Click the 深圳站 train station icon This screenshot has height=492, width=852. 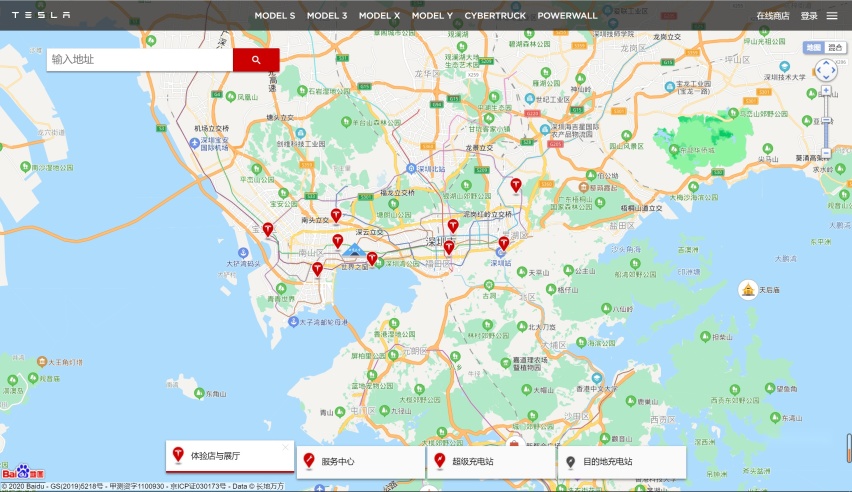click(500, 252)
